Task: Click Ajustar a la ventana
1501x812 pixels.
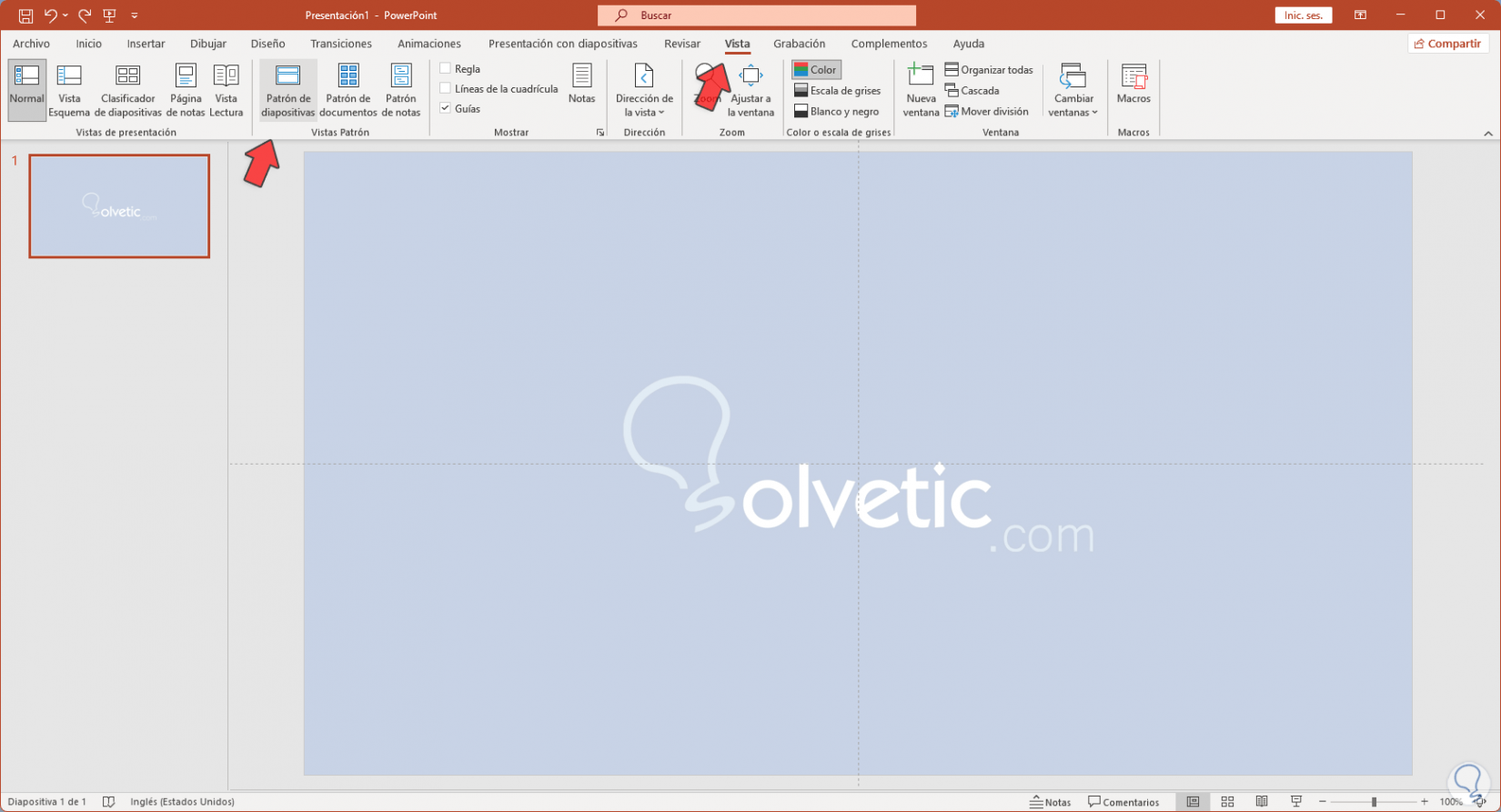Action: click(750, 90)
